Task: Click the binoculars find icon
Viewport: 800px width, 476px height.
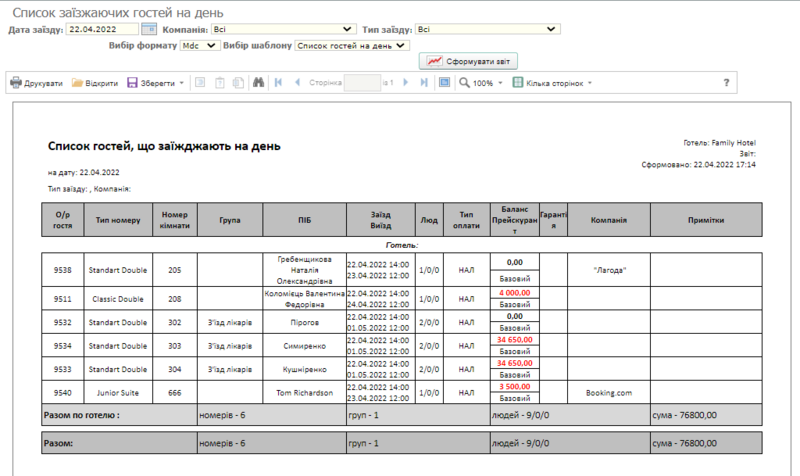Action: 258,83
